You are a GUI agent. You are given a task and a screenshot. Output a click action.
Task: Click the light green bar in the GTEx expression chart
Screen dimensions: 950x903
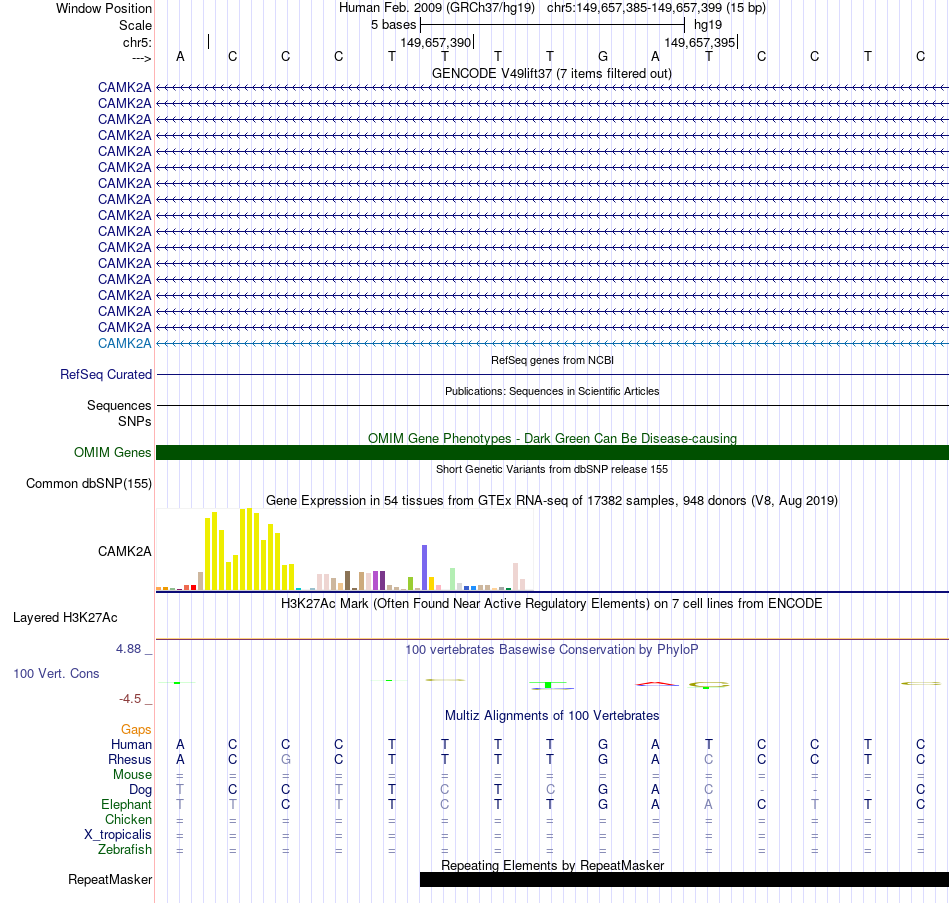pos(453,579)
